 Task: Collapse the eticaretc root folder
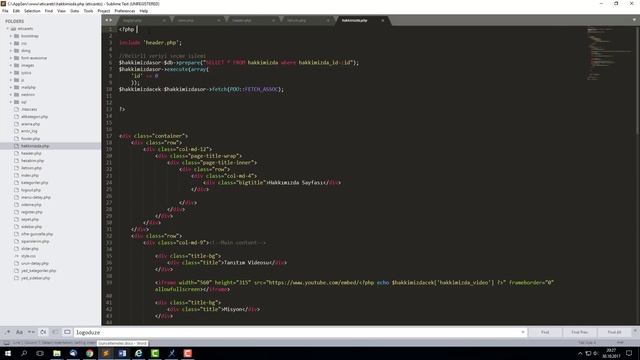coord(7,29)
